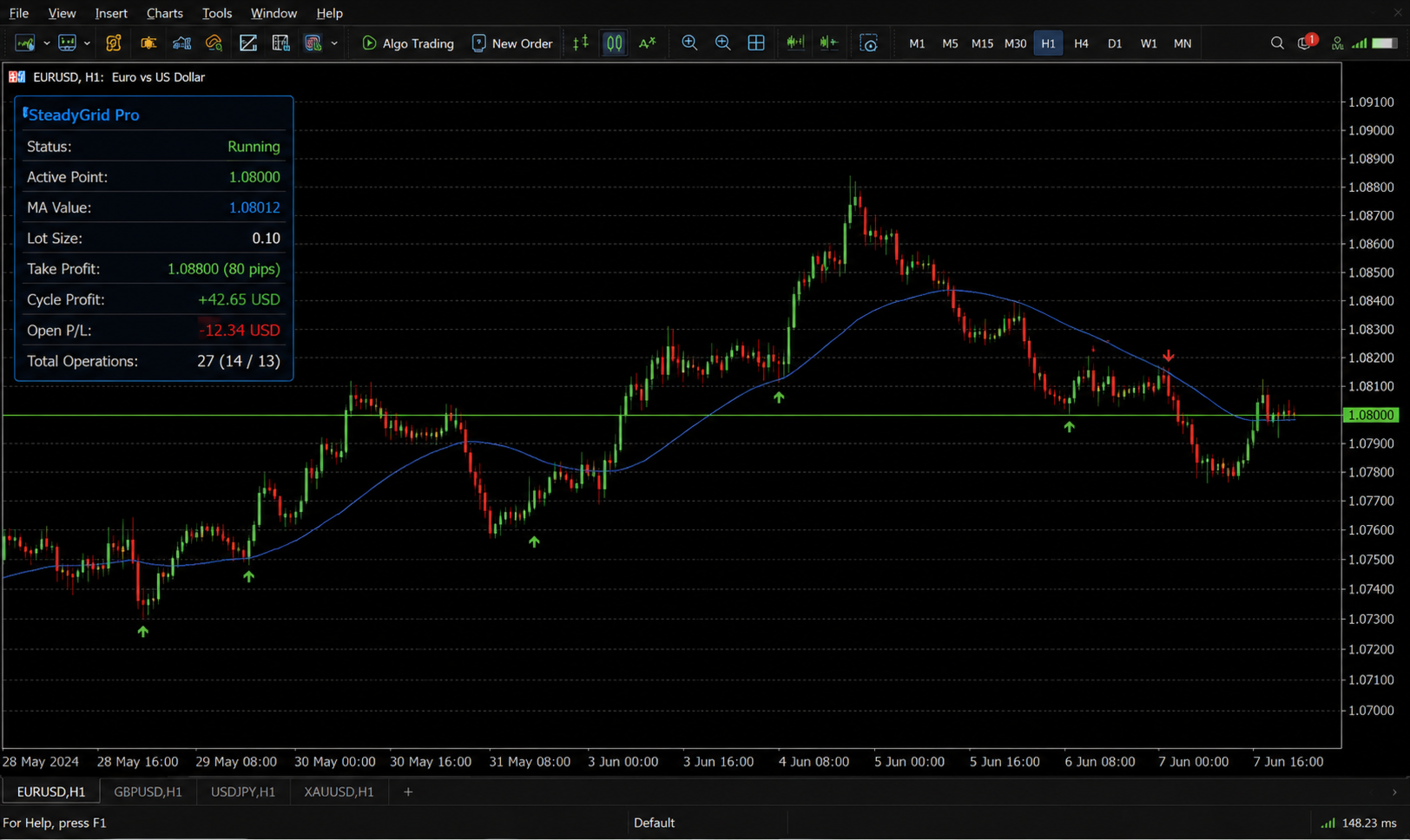Select the M5 timeframe button
This screenshot has width=1410, height=840.
coord(950,43)
